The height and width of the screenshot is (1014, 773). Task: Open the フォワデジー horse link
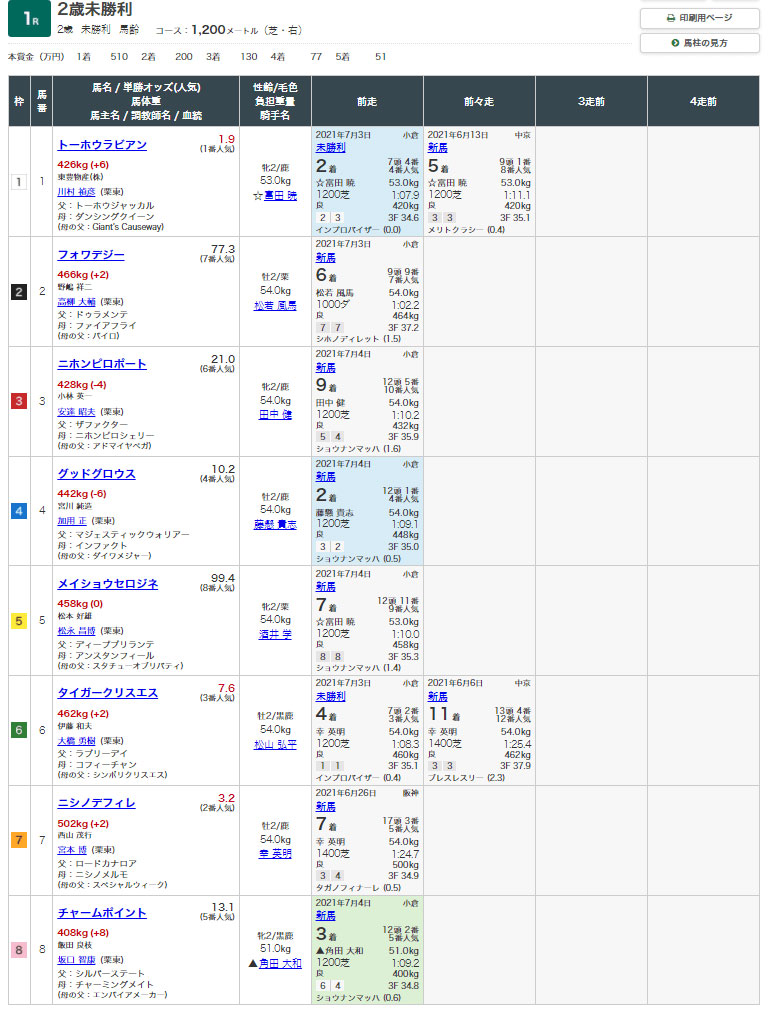(x=92, y=254)
